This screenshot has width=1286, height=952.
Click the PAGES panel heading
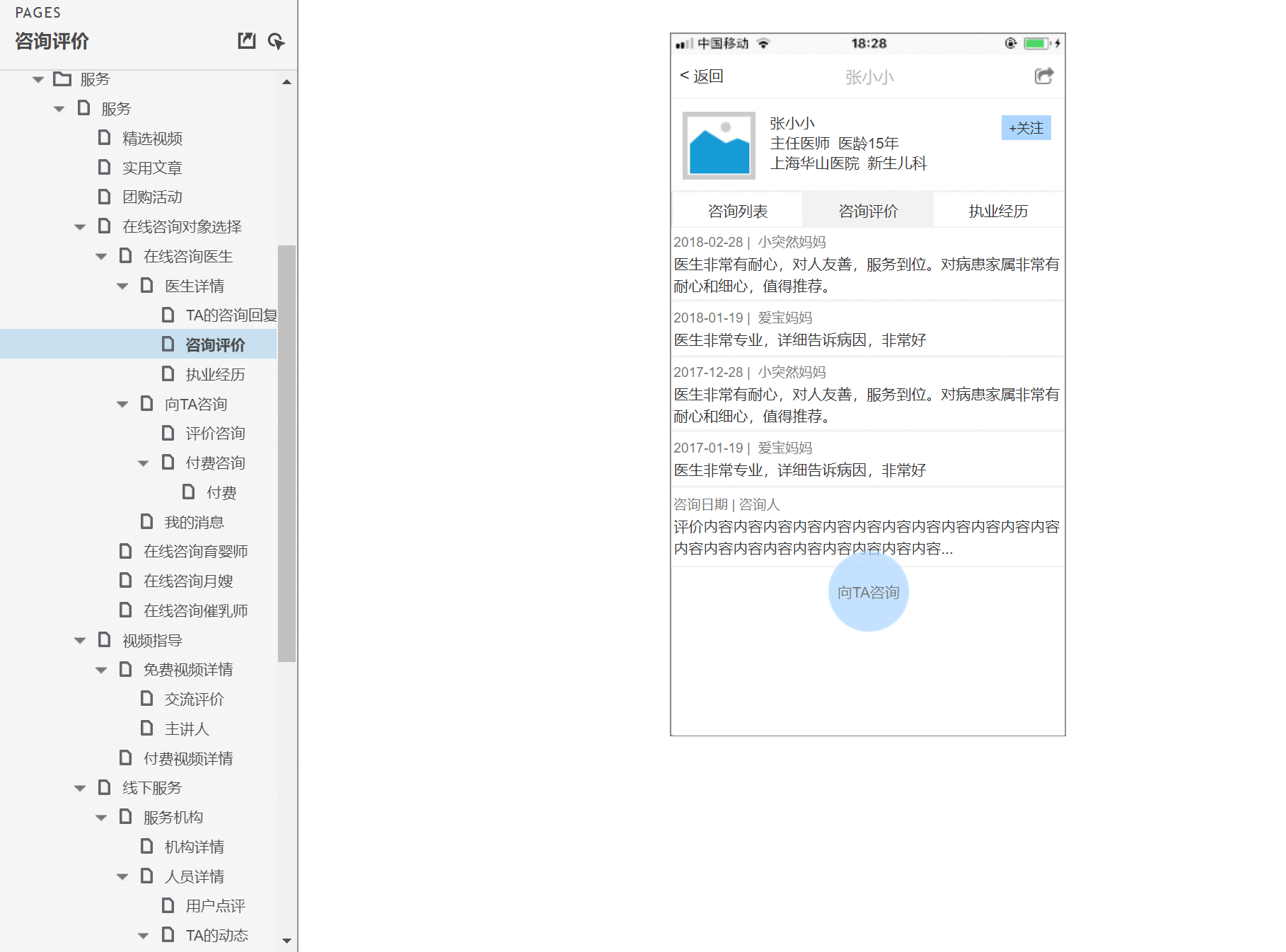38,13
